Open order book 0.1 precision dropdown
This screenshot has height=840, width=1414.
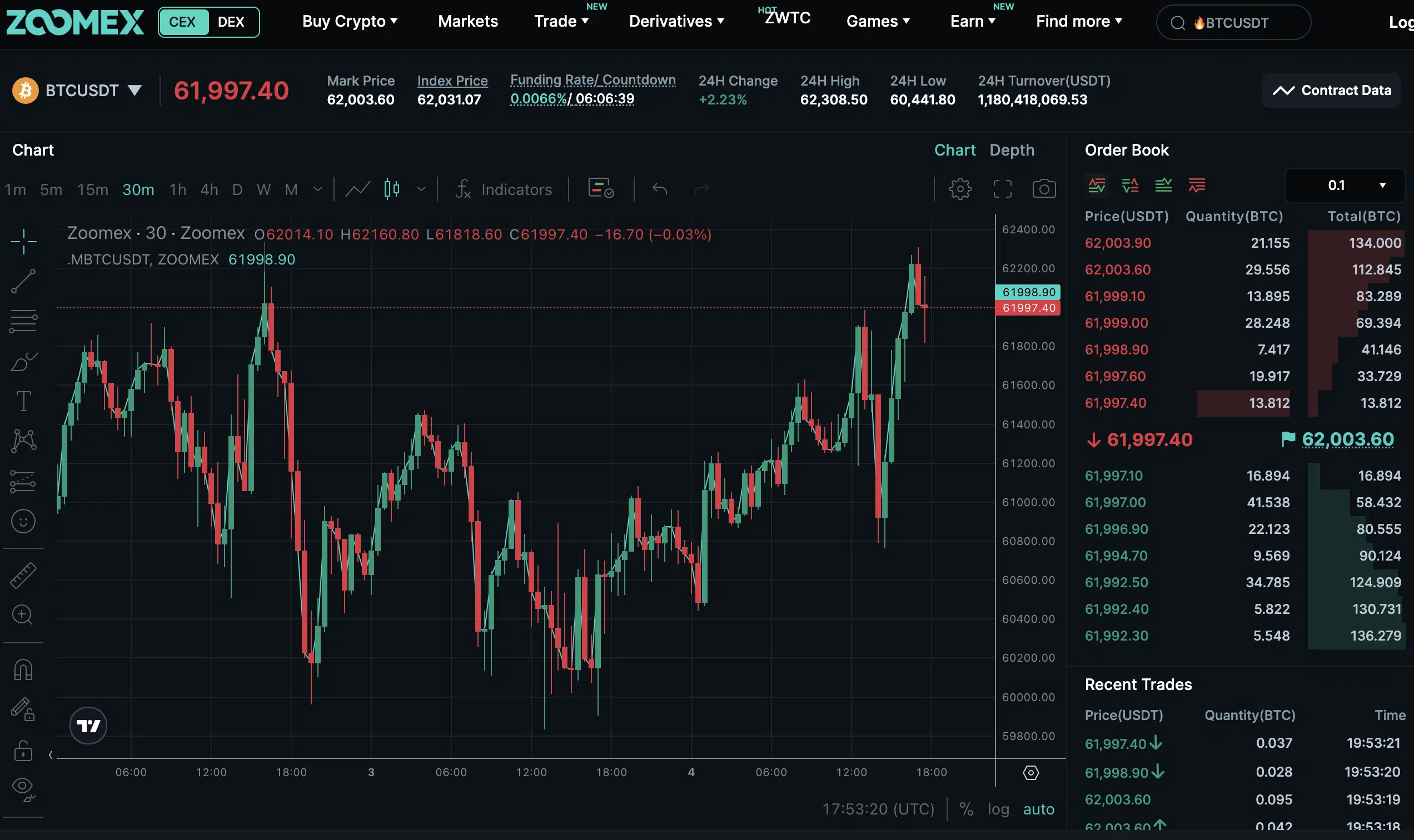[1345, 186]
